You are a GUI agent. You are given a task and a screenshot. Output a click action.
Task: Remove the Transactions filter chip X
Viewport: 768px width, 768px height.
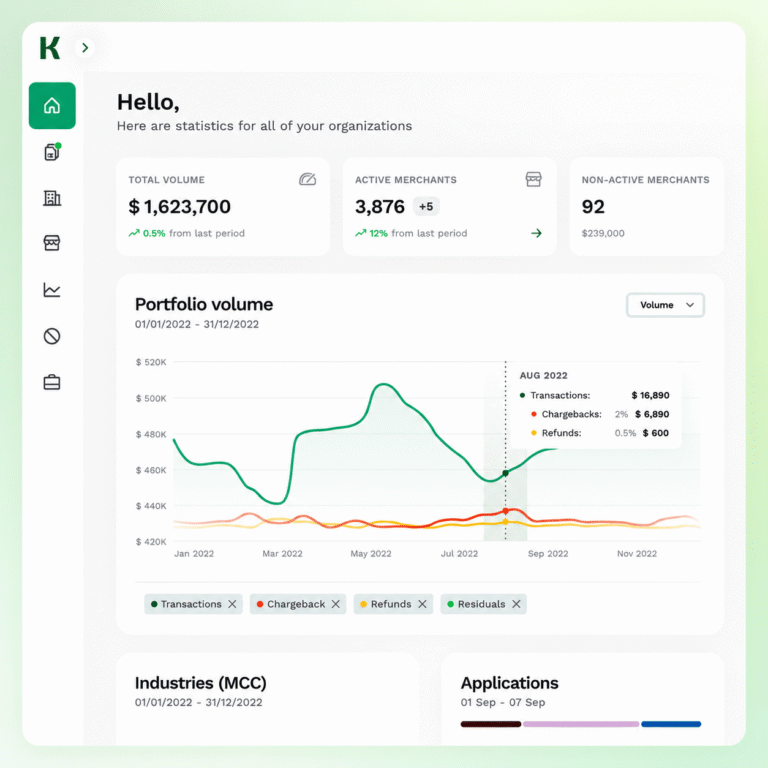(232, 604)
